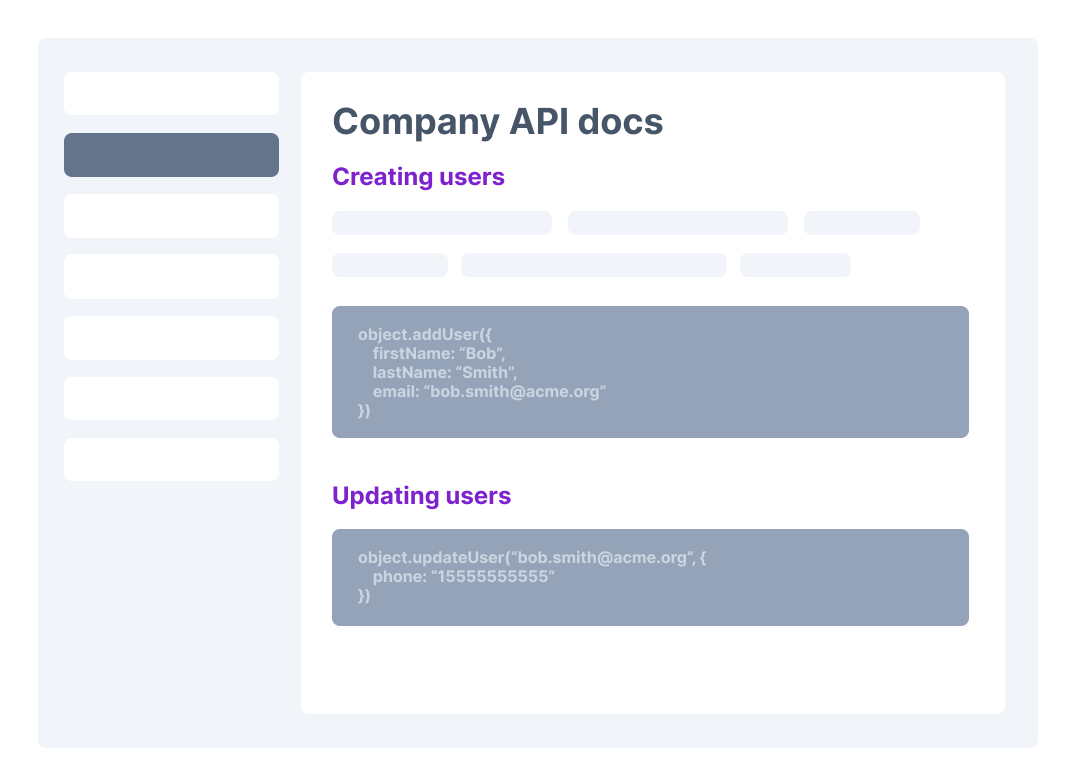Click the 'object.addUser({' code line
The image size is (1076, 780).
[425, 335]
